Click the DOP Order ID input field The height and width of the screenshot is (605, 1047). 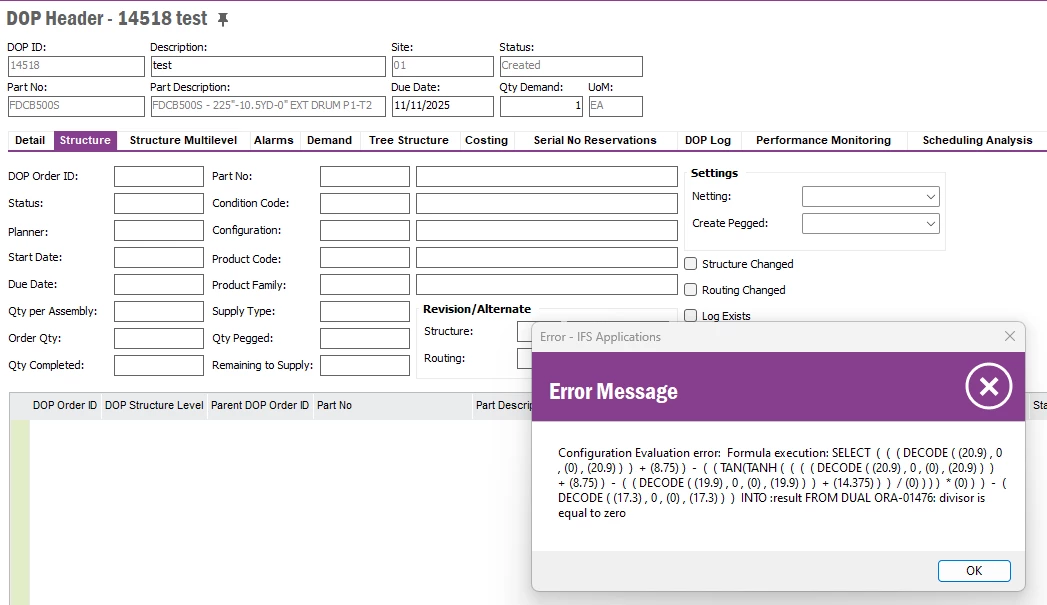click(x=159, y=176)
